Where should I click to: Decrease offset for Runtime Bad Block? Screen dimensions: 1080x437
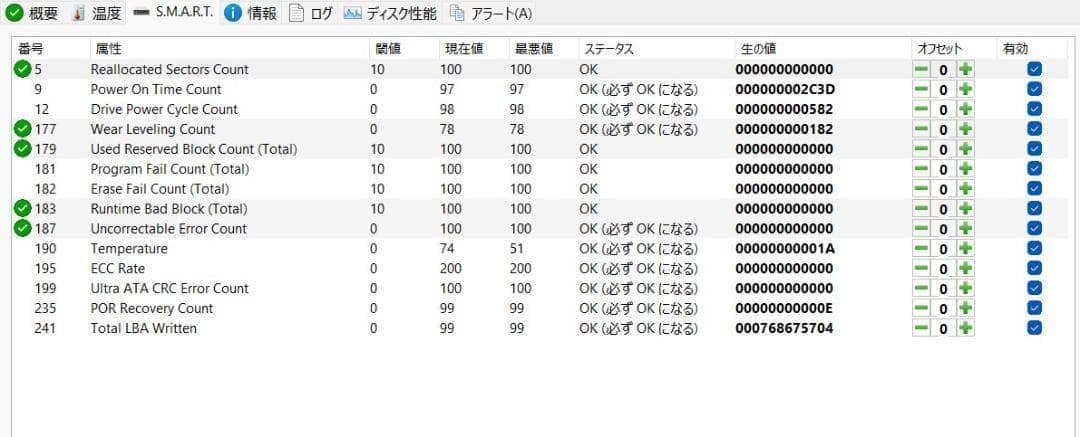tap(921, 209)
